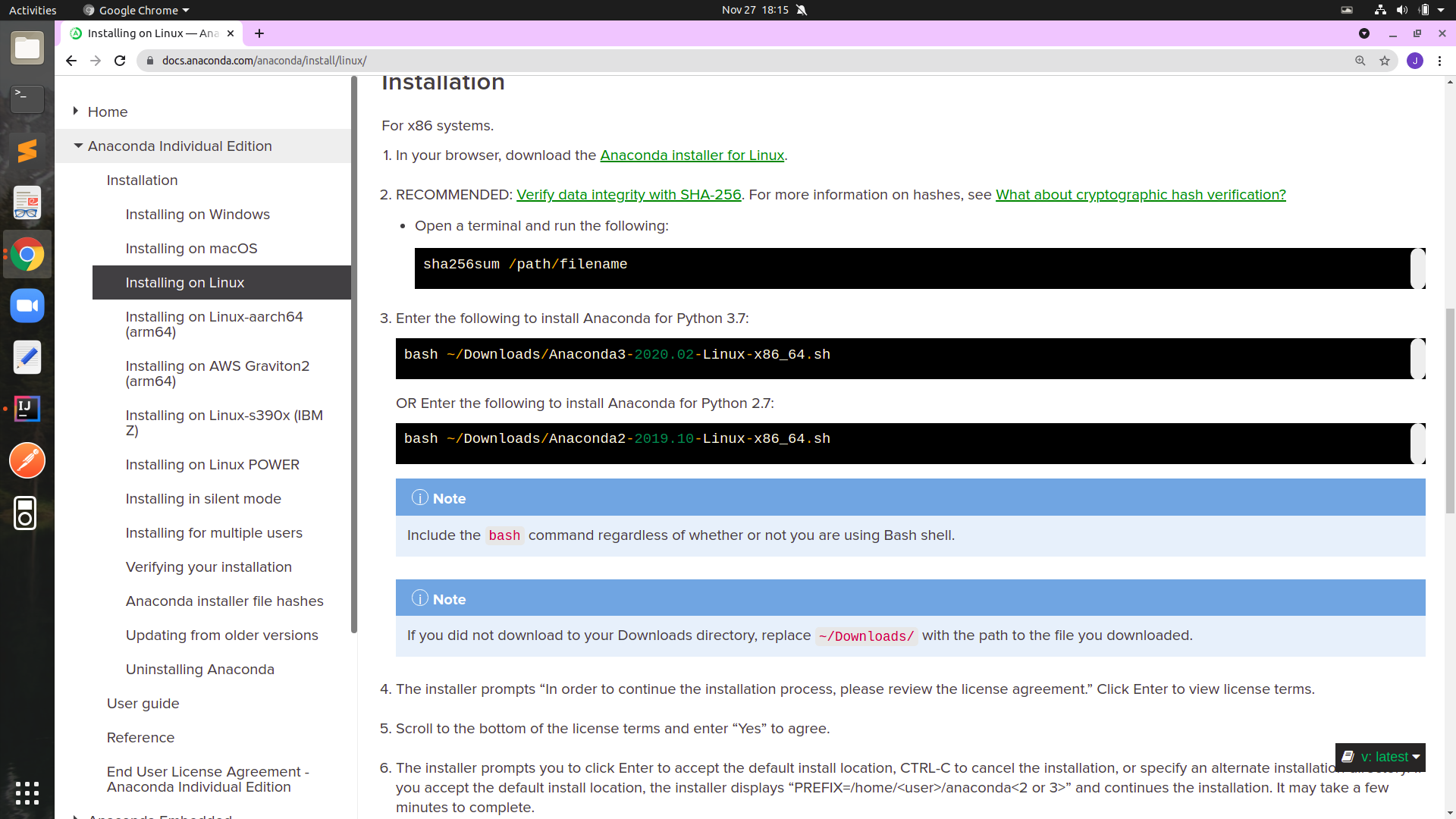
Task: Open the new tab plus button
Action: [259, 33]
